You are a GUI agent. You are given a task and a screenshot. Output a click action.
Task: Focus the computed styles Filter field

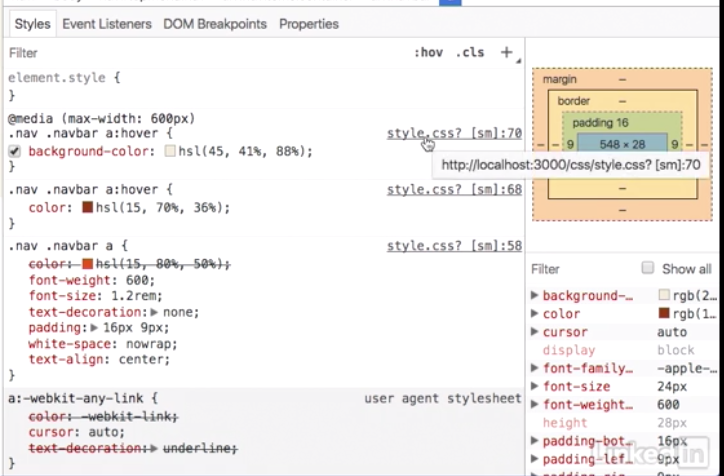click(x=583, y=269)
